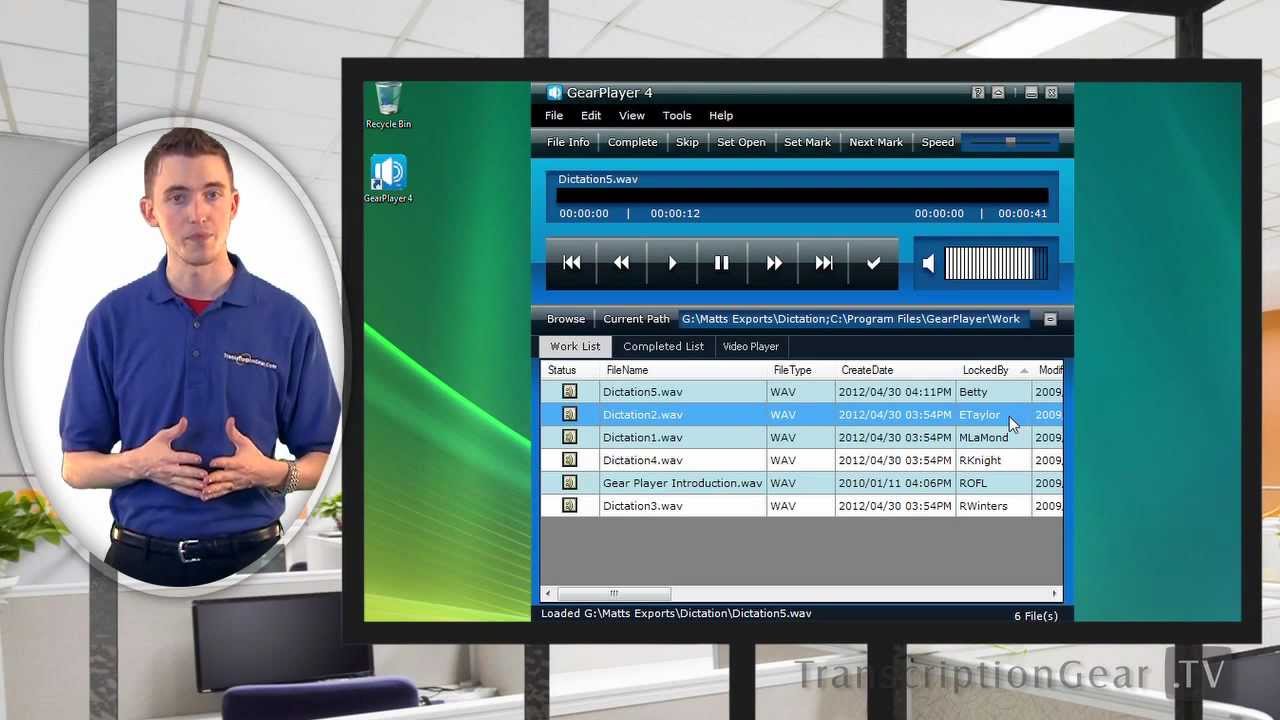Click the status icon for Dictation4.wav

pos(570,461)
